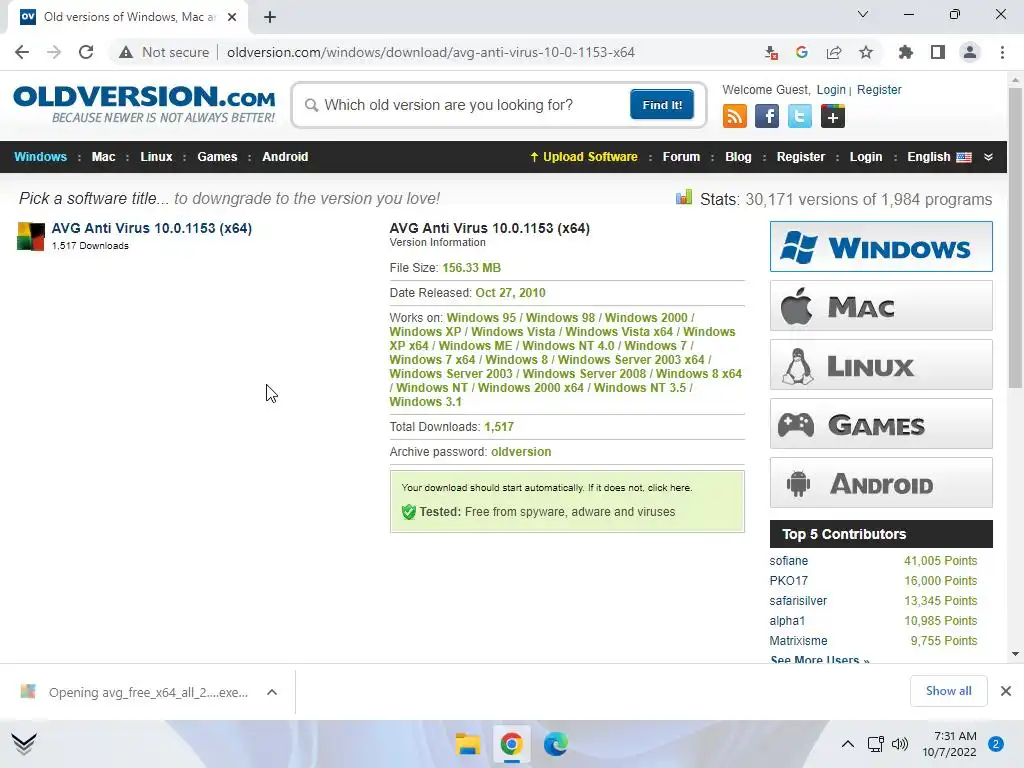Click Upload Software in nav bar
The width and height of the screenshot is (1024, 768).
583,157
